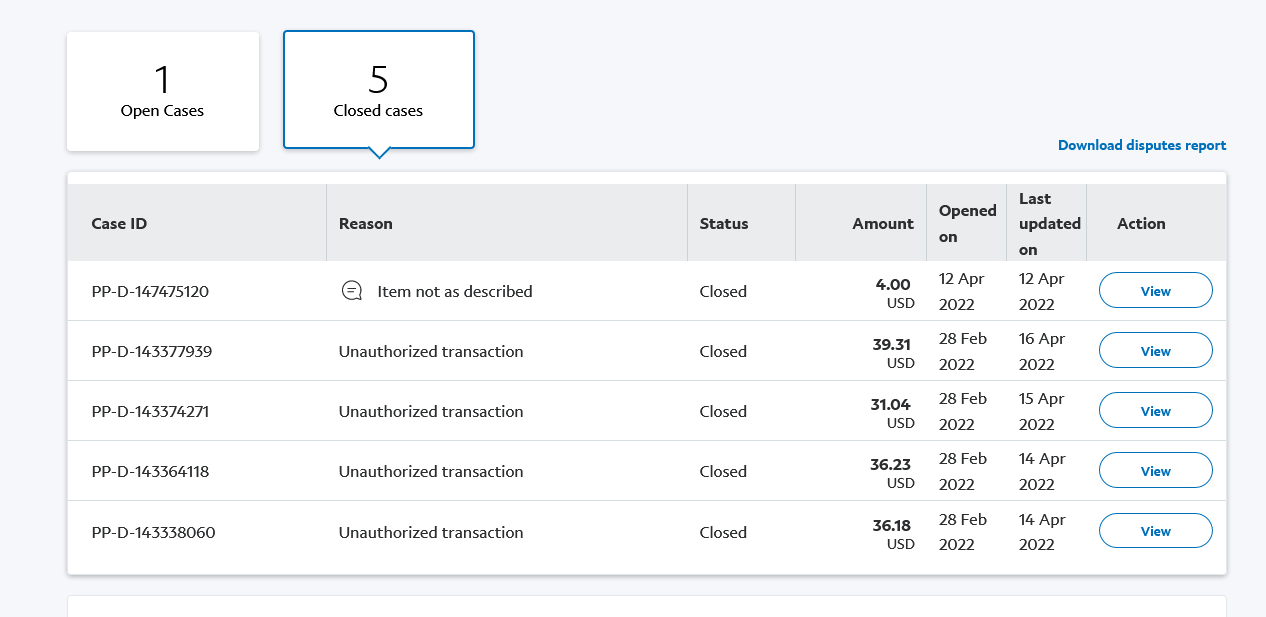Click Unauthorized transaction for case PP-D-143338060

coord(431,533)
